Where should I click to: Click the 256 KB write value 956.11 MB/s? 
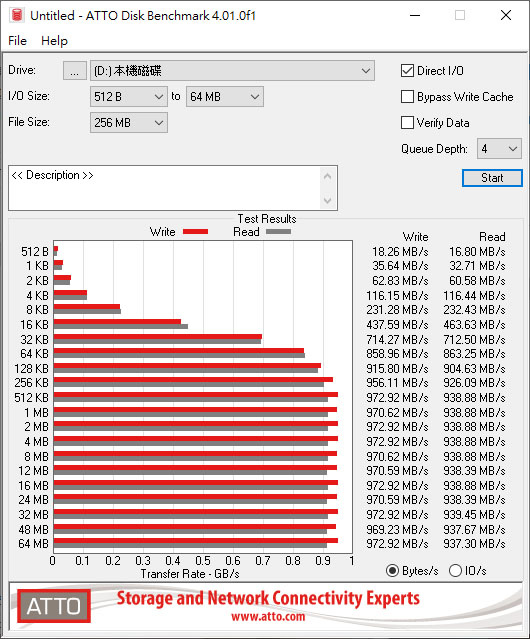point(397,383)
